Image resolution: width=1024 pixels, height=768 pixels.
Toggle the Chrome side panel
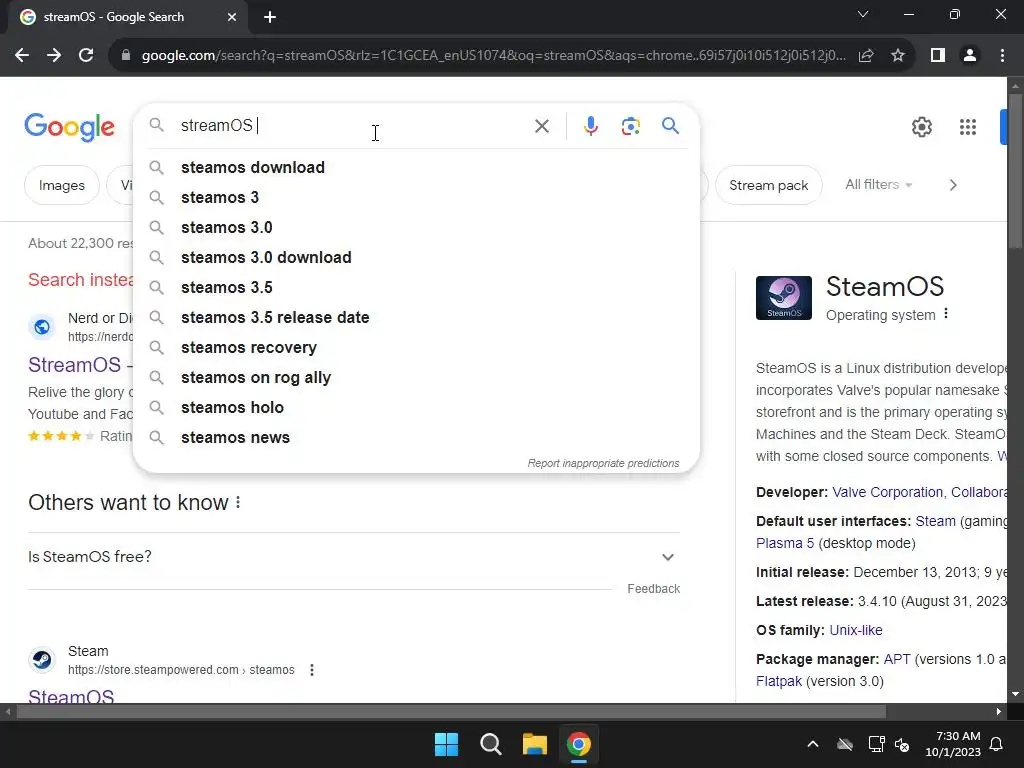[x=938, y=56]
